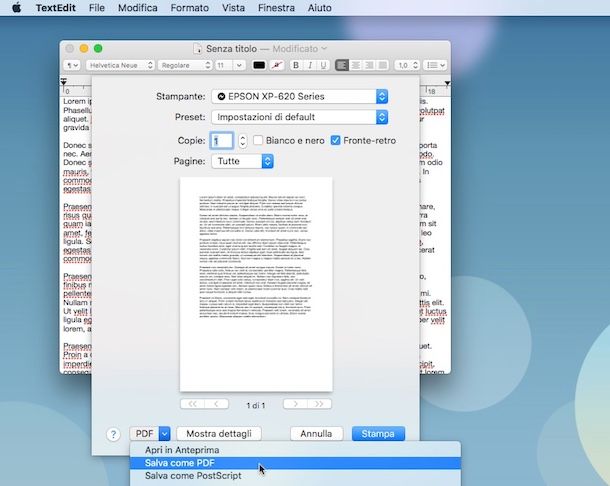This screenshot has height=486, width=610.
Task: Uncheck the Fronte-retro checkbox
Action: click(x=335, y=140)
